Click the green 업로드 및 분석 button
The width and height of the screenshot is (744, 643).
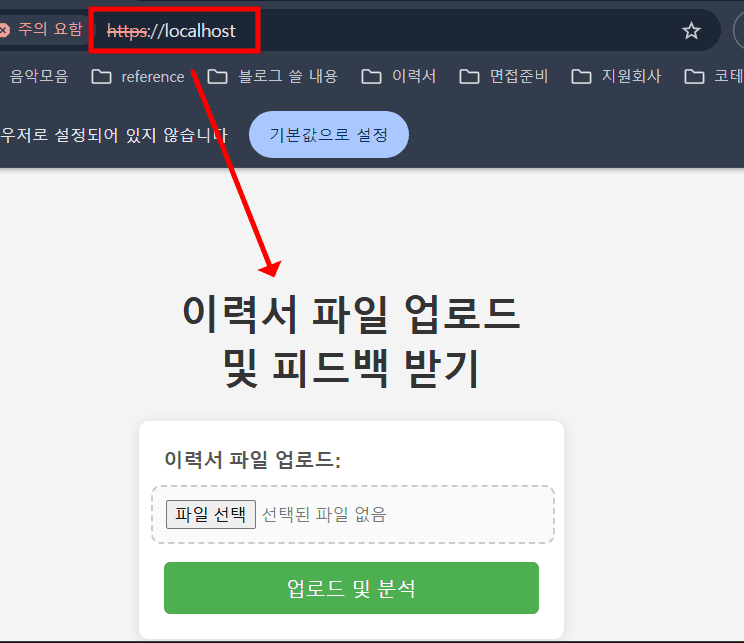[x=351, y=588]
